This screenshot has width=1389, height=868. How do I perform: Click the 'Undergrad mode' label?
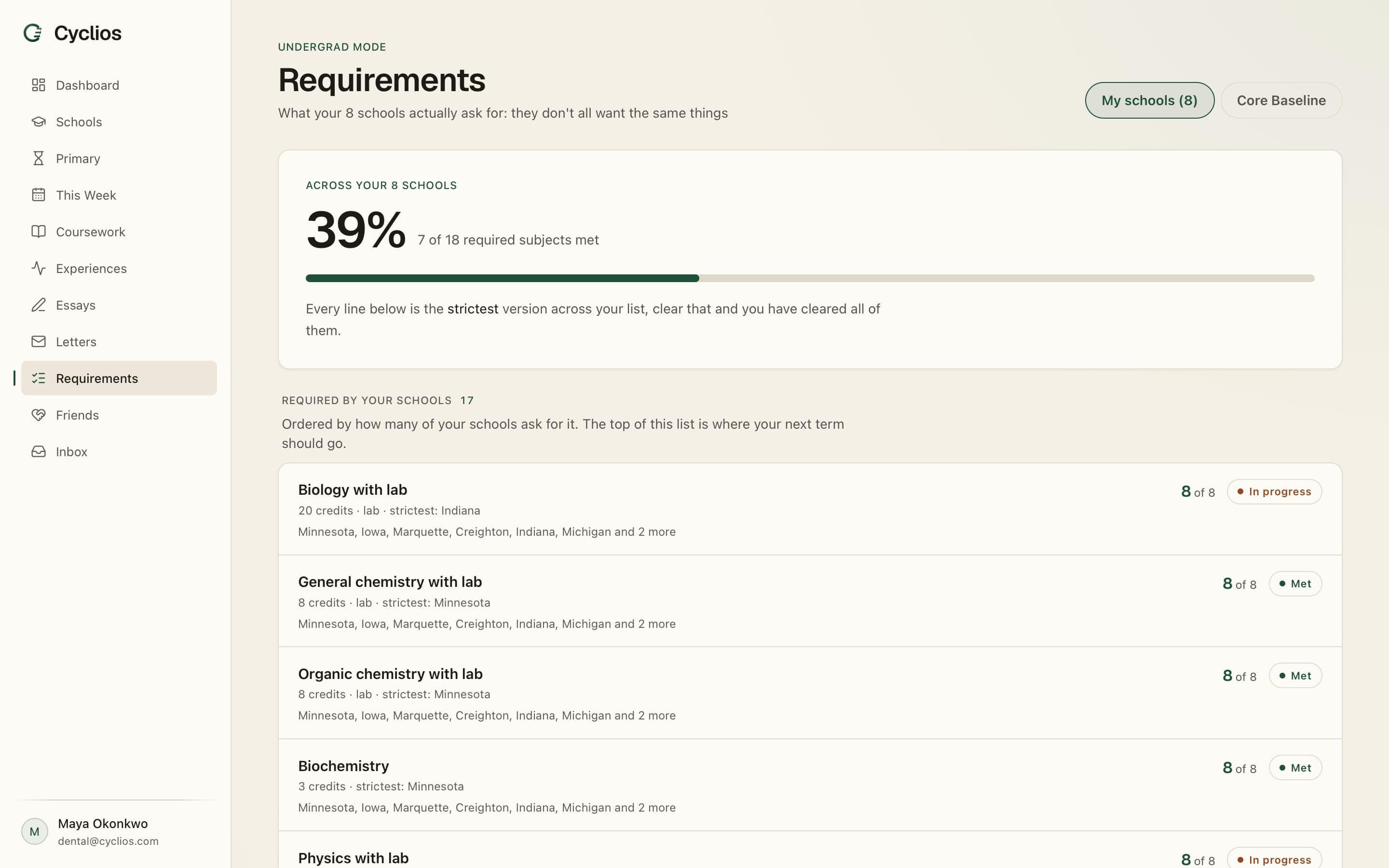[x=332, y=47]
